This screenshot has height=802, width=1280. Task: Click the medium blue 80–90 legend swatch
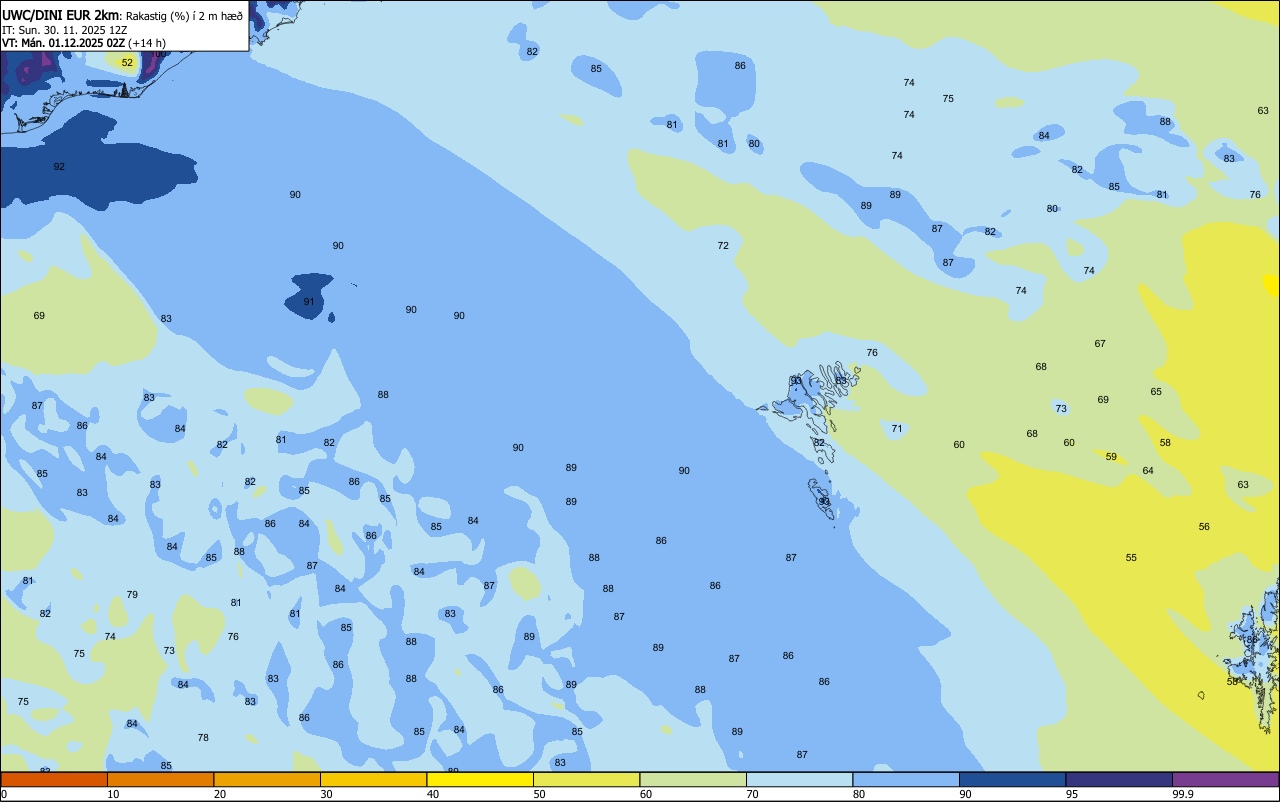click(x=906, y=779)
